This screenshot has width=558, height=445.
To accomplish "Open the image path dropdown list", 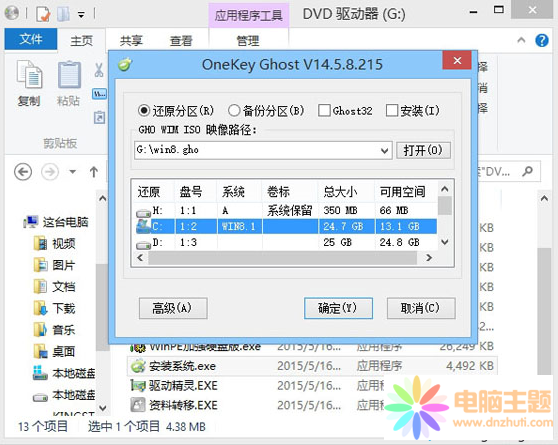I will tap(384, 151).
